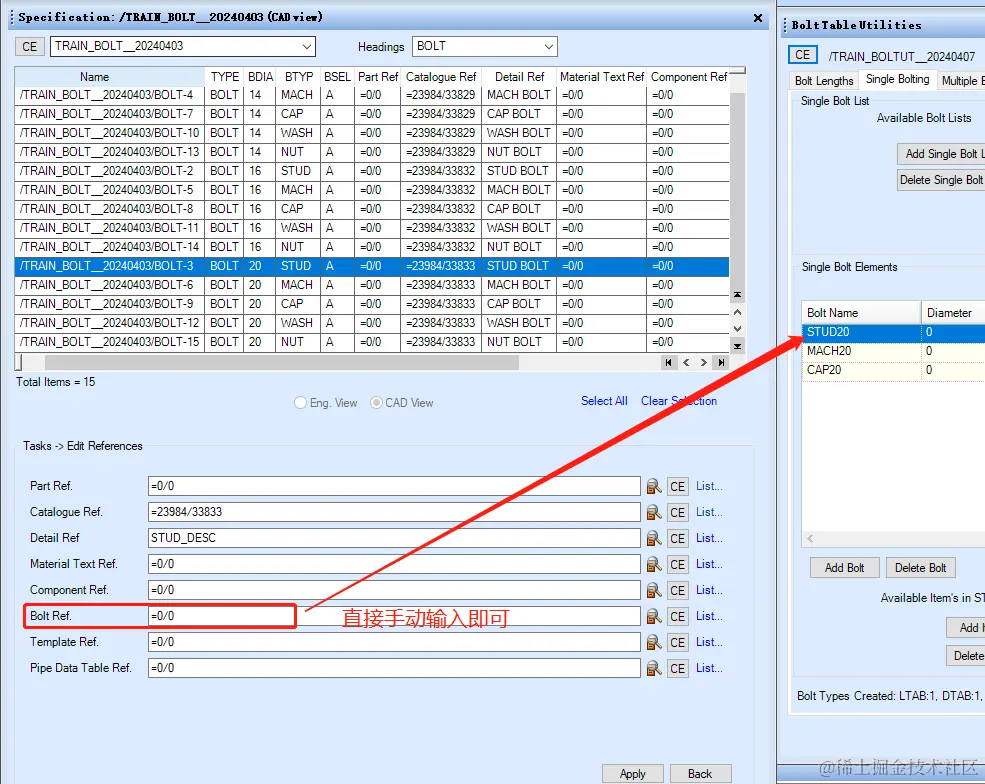
Task: Click scroll-right arrow icon under the table
Action: (x=704, y=362)
